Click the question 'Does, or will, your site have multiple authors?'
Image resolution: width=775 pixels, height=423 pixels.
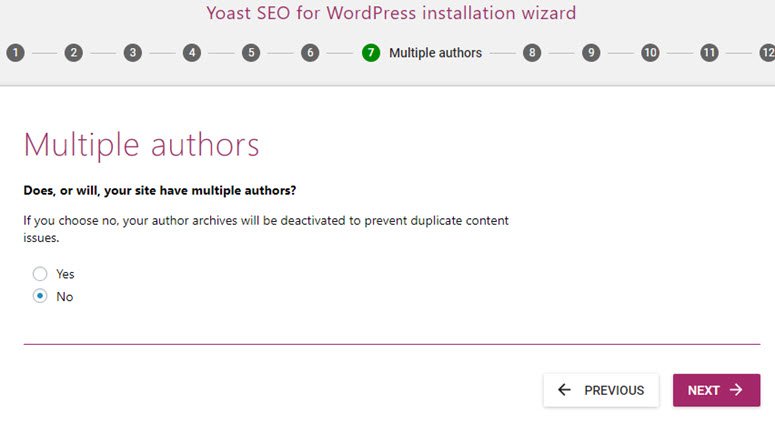tap(160, 191)
